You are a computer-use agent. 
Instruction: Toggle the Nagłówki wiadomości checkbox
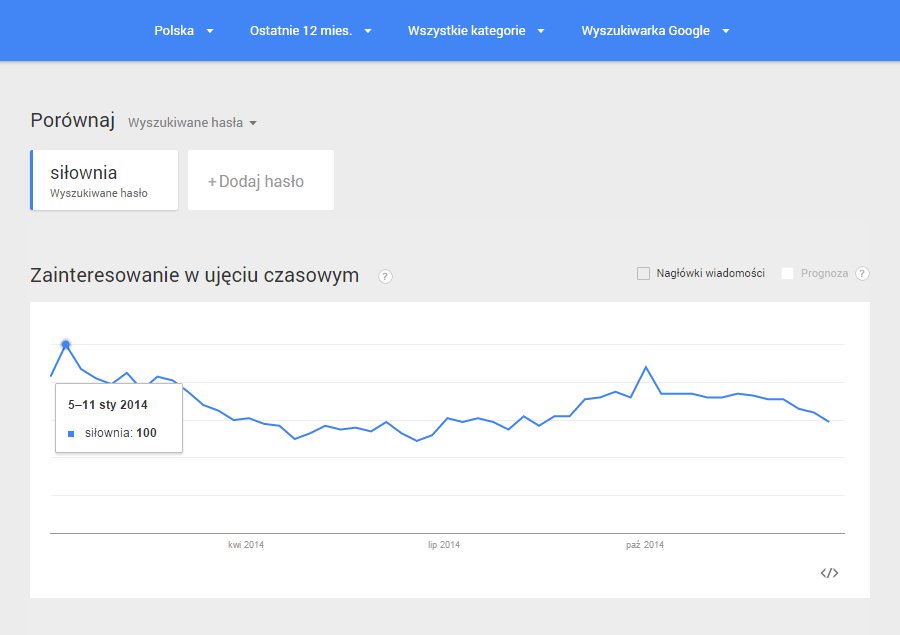pyautogui.click(x=643, y=273)
